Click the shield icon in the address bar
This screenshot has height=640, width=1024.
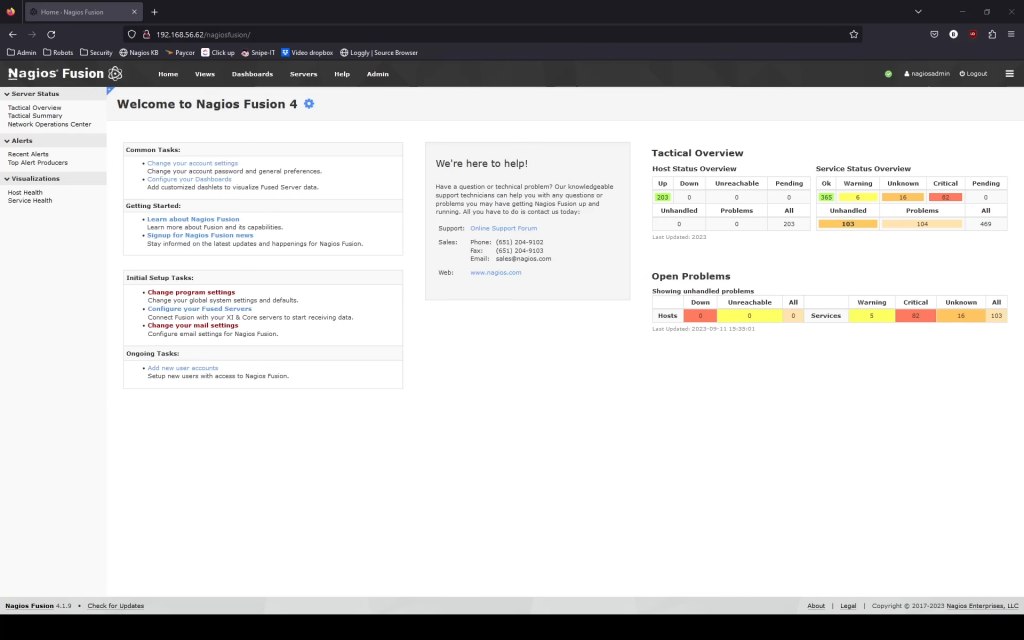130,33
